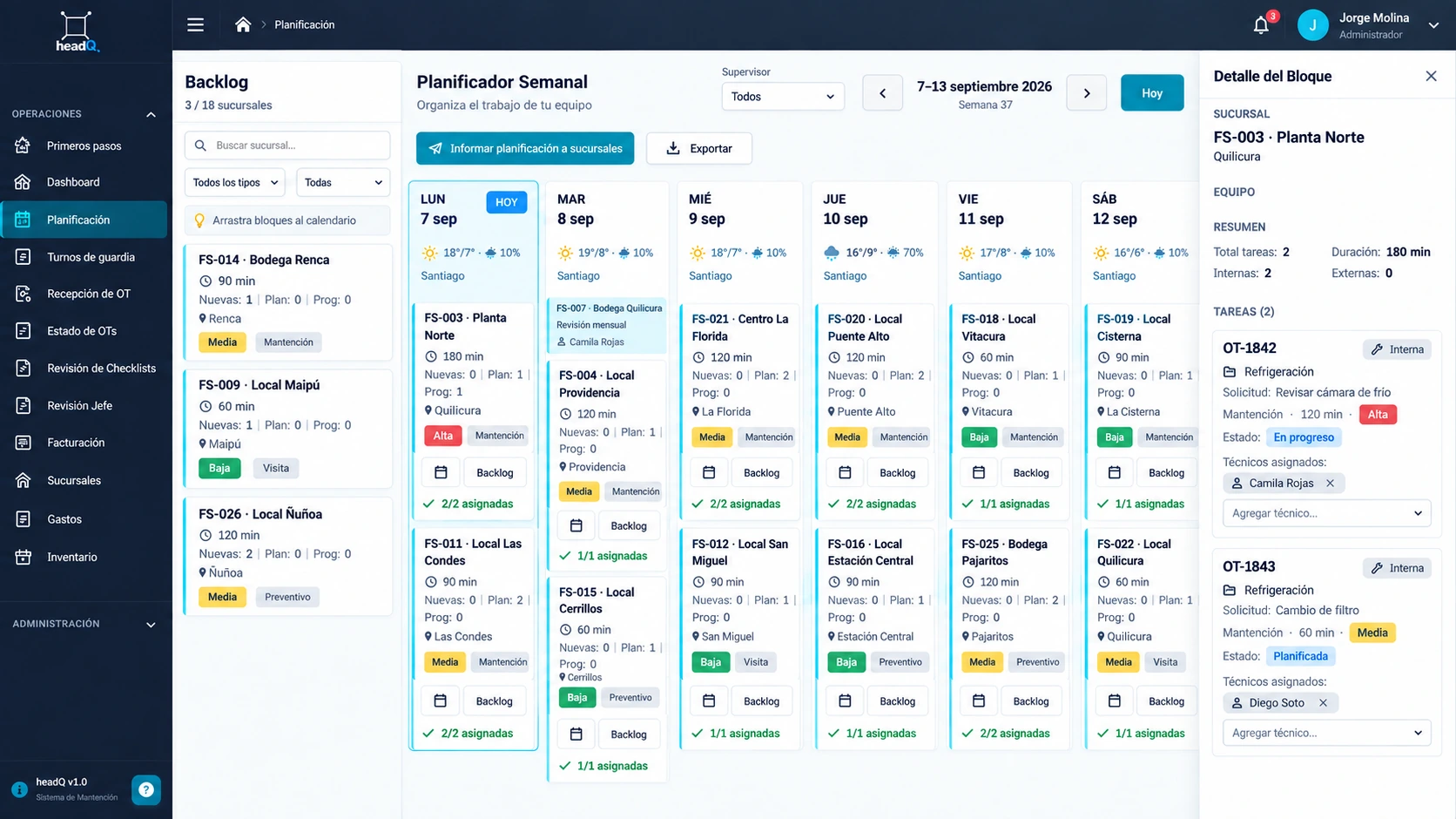Image resolution: width=1456 pixels, height=819 pixels.
Task: Close the Detalle del Bloque panel
Action: [1431, 76]
